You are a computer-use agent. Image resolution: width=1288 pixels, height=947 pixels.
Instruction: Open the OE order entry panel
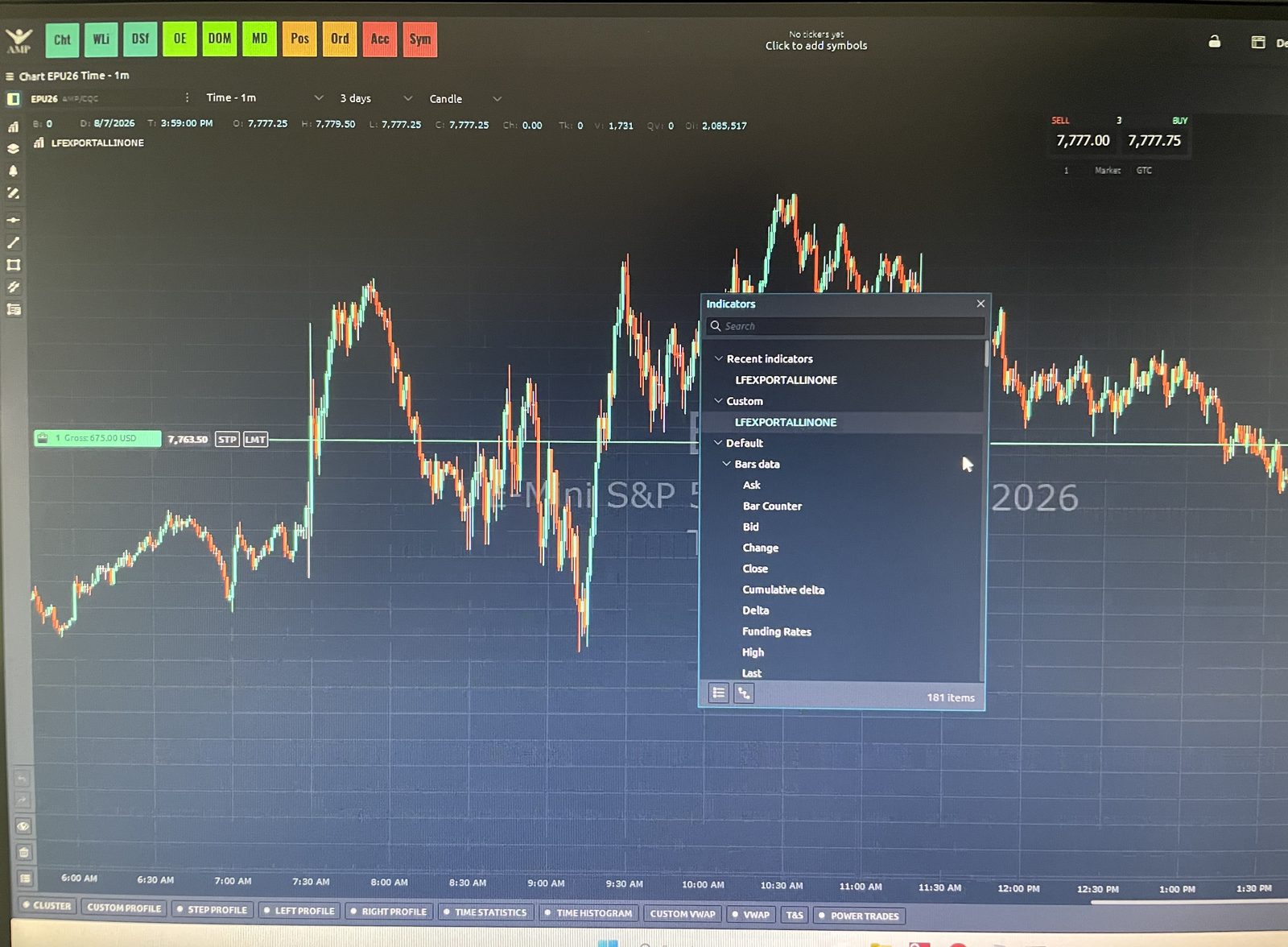pyautogui.click(x=180, y=39)
